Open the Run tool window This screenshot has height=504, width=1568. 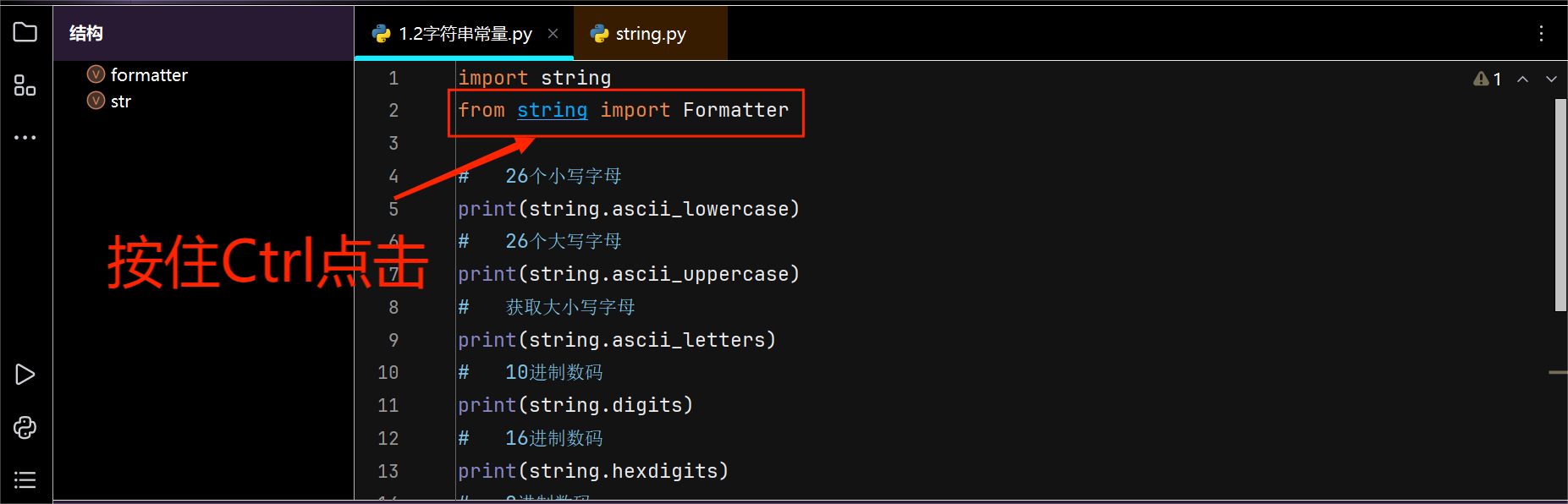coord(25,375)
